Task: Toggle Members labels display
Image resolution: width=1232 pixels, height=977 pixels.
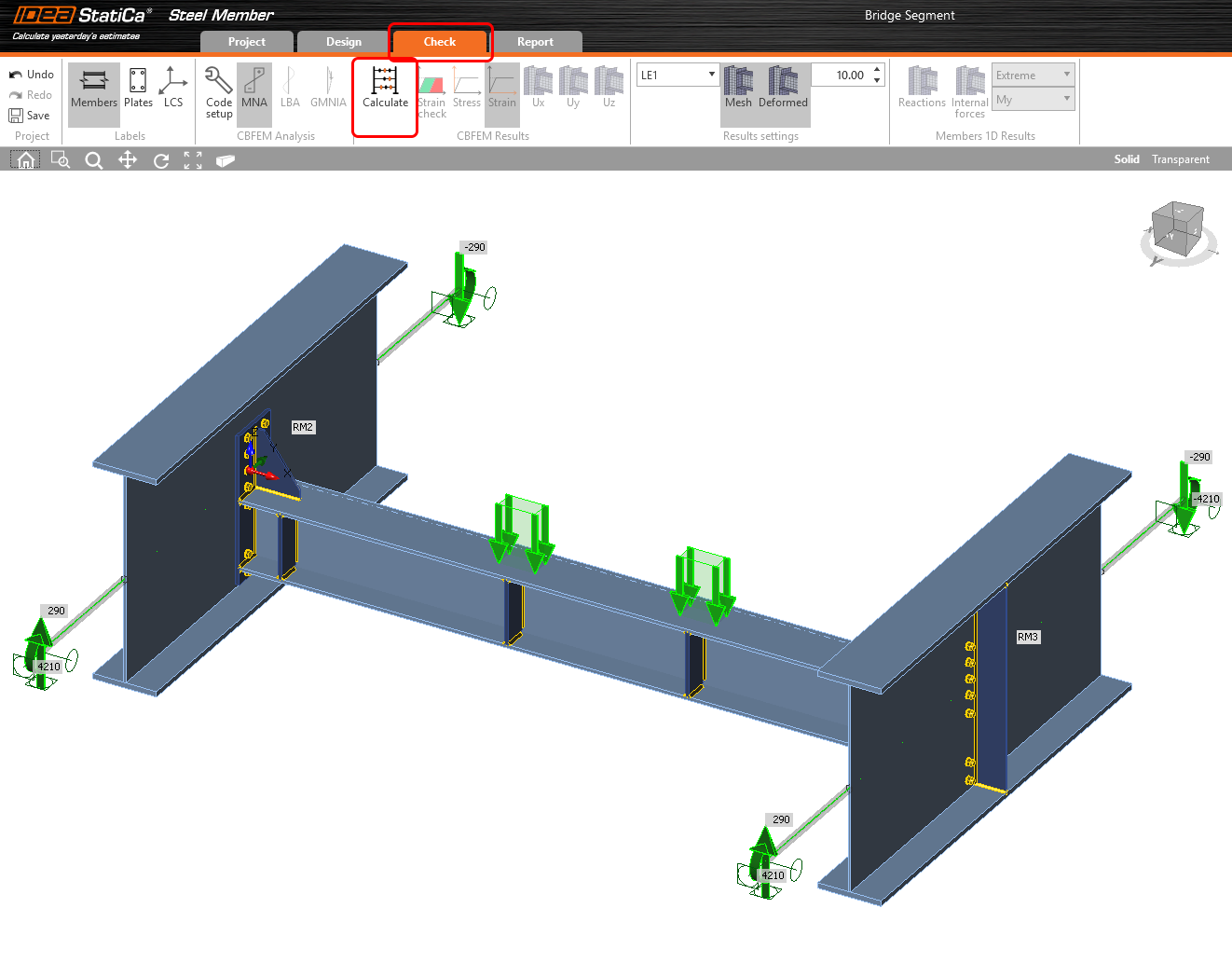Action: coord(94,89)
